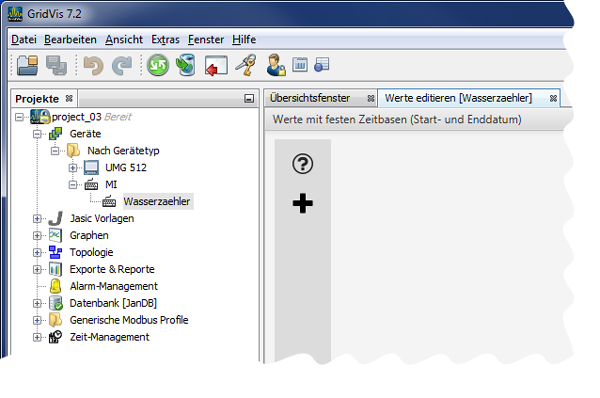600x398 pixels.
Task: Expand the Zeit-Management node
Action: click(37, 337)
